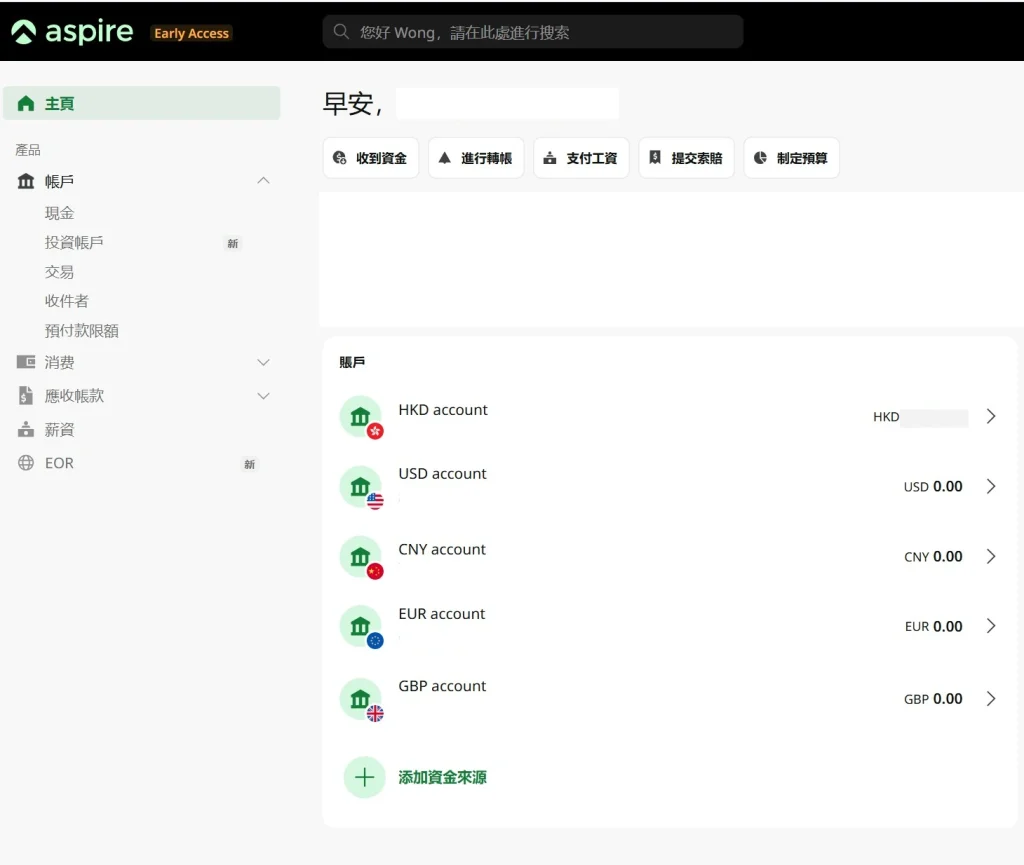Expand the 應收帳款 sidebar section
Viewport: 1024px width, 865px height.
pos(263,396)
